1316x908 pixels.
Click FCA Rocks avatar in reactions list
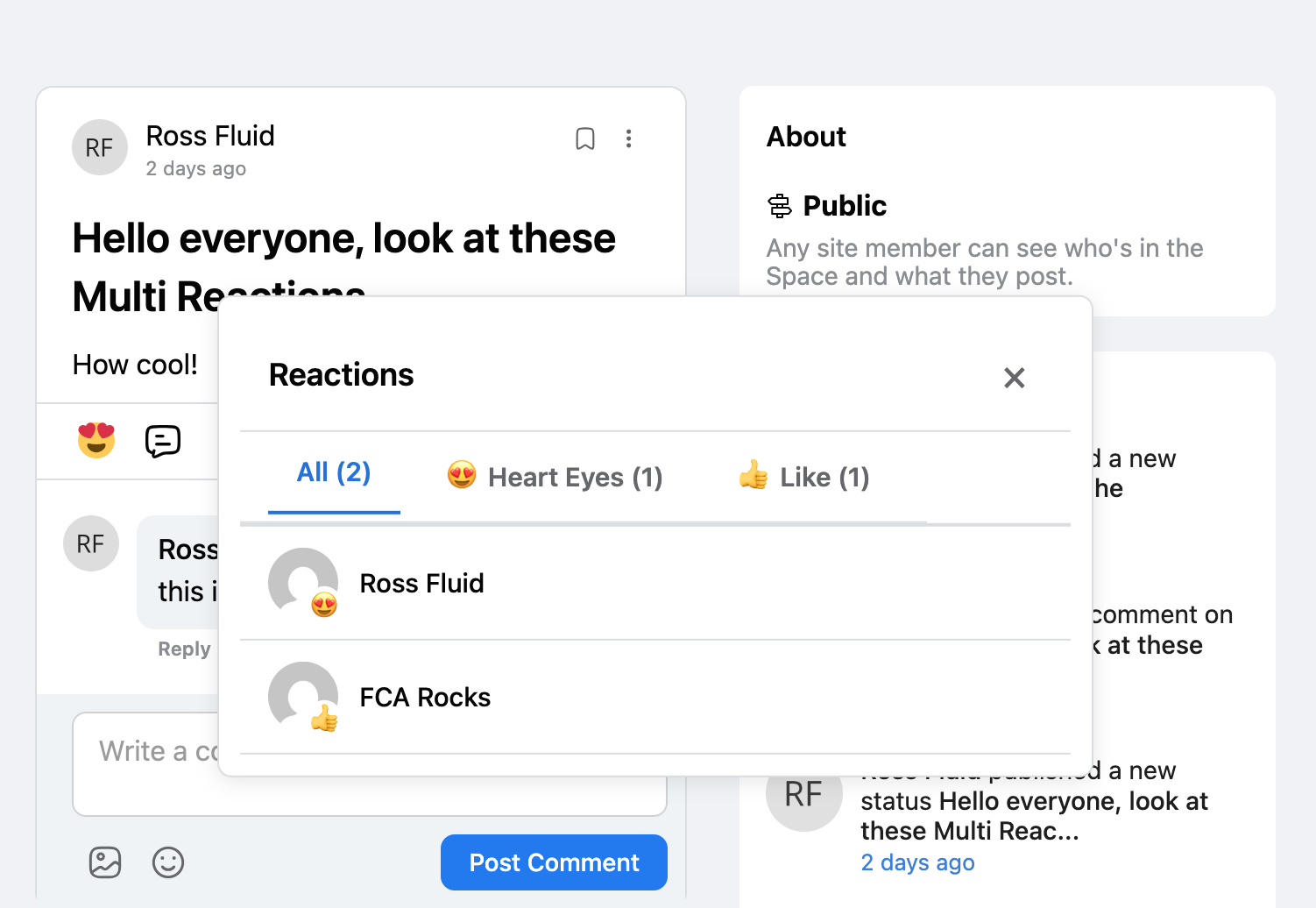302,695
